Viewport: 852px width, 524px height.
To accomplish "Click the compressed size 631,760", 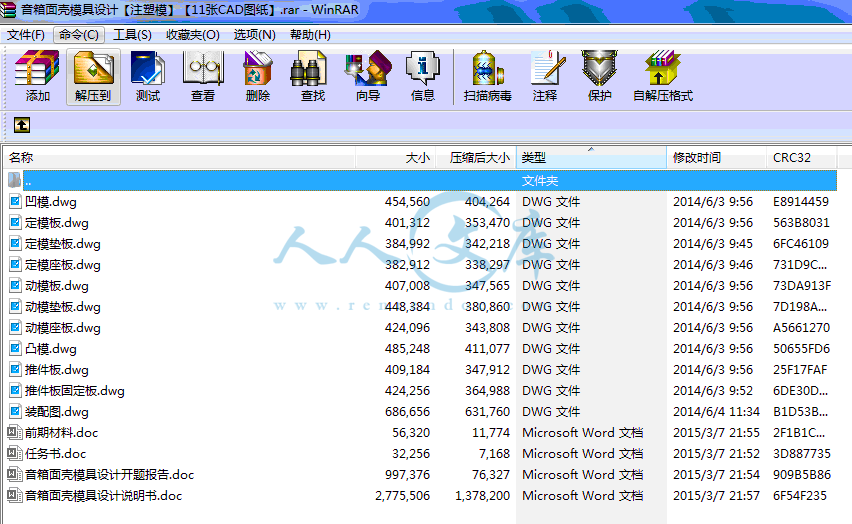I will point(487,411).
